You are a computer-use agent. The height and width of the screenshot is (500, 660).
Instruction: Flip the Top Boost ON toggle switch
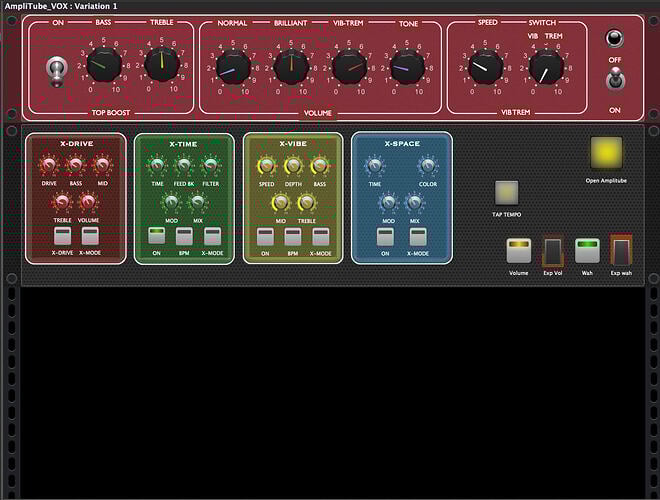(56, 68)
